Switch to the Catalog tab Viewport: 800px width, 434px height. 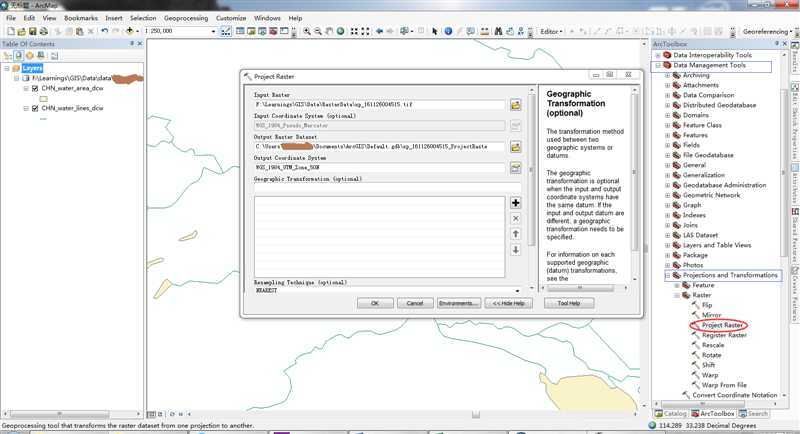pos(671,414)
